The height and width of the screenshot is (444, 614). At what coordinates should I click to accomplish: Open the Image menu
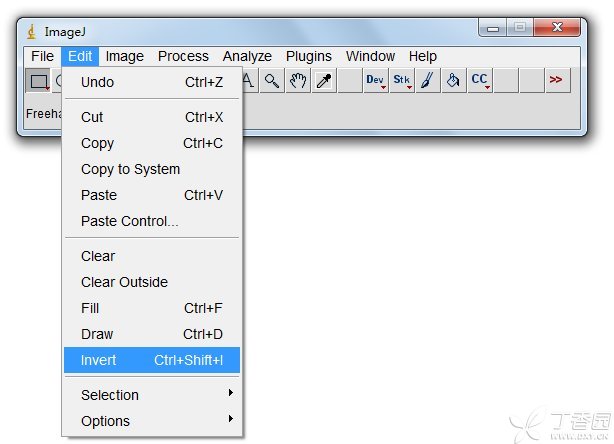125,56
